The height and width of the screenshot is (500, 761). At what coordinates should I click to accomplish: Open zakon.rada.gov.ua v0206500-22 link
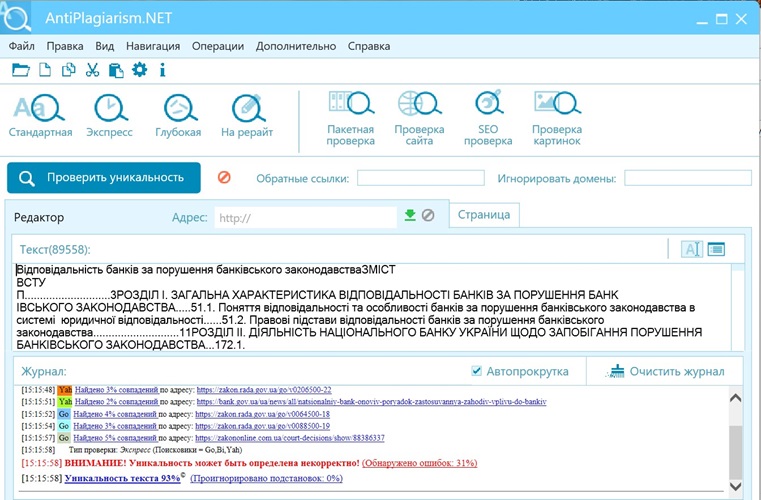pyautogui.click(x=264, y=389)
